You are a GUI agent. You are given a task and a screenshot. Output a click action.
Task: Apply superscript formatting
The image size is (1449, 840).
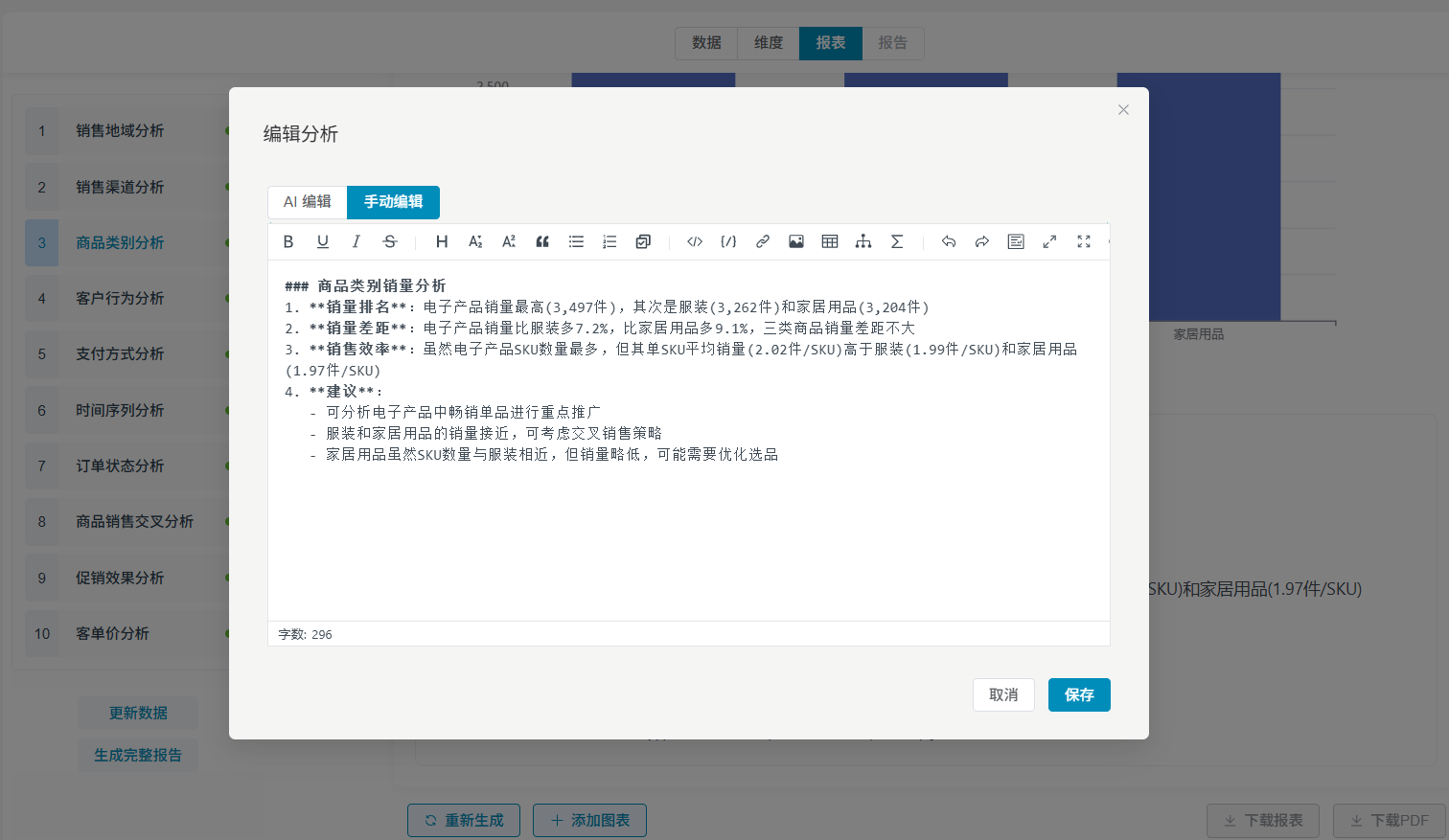click(x=509, y=241)
